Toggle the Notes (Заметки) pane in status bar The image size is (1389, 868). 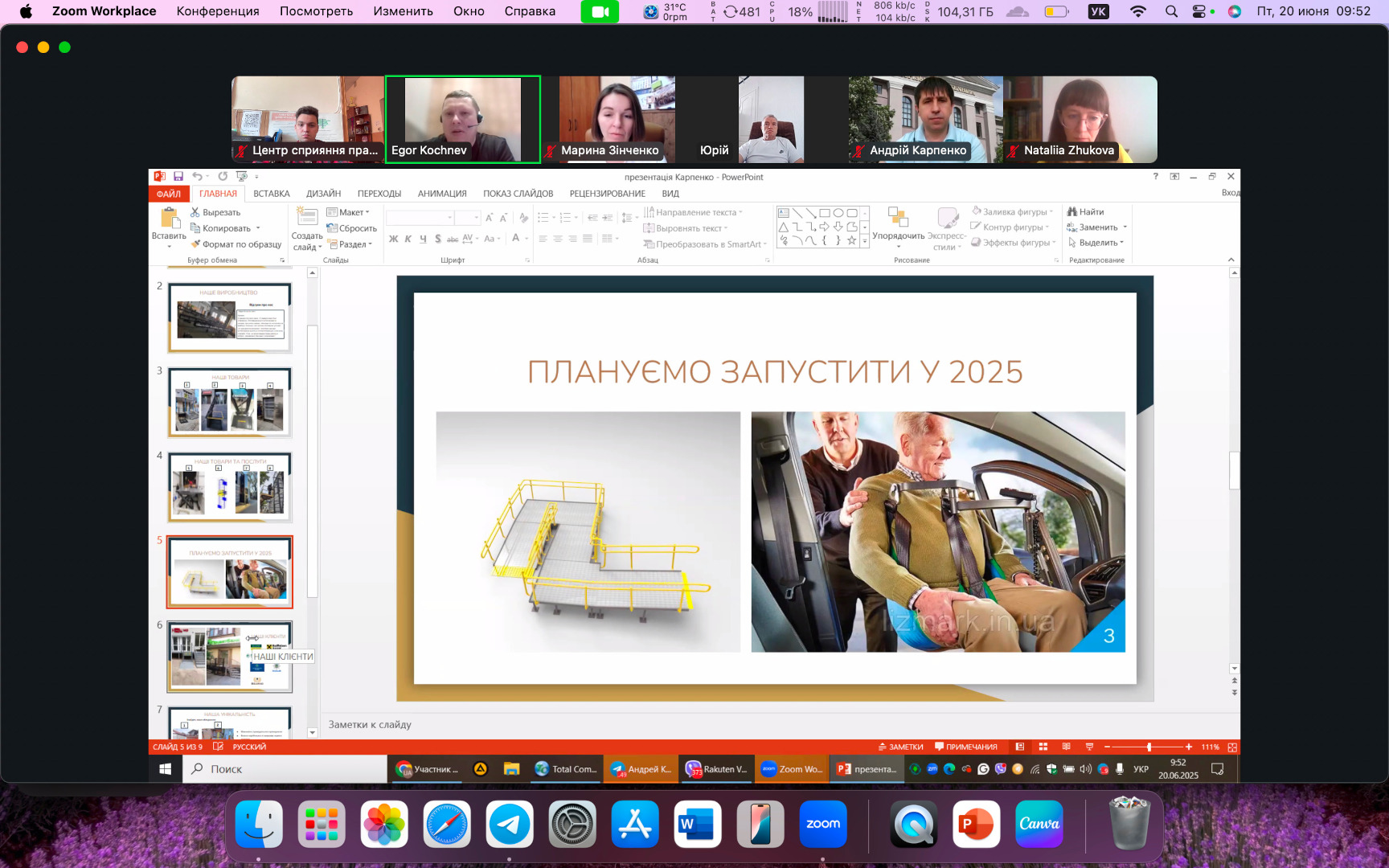(x=900, y=747)
